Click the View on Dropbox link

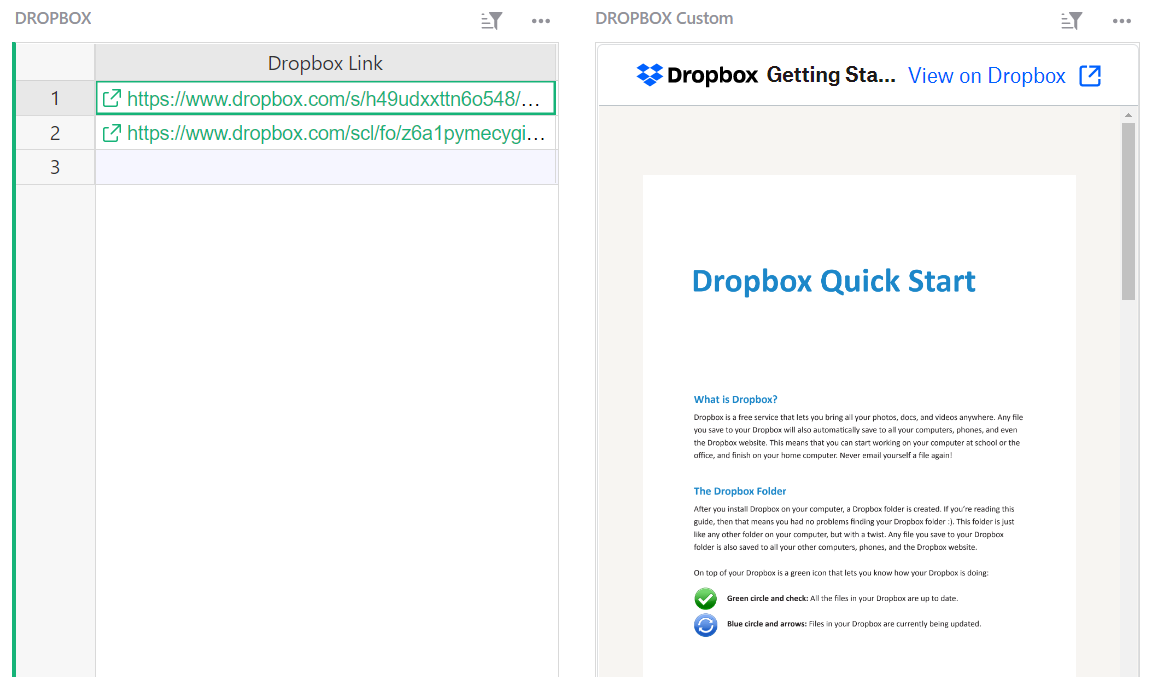click(x=986, y=76)
